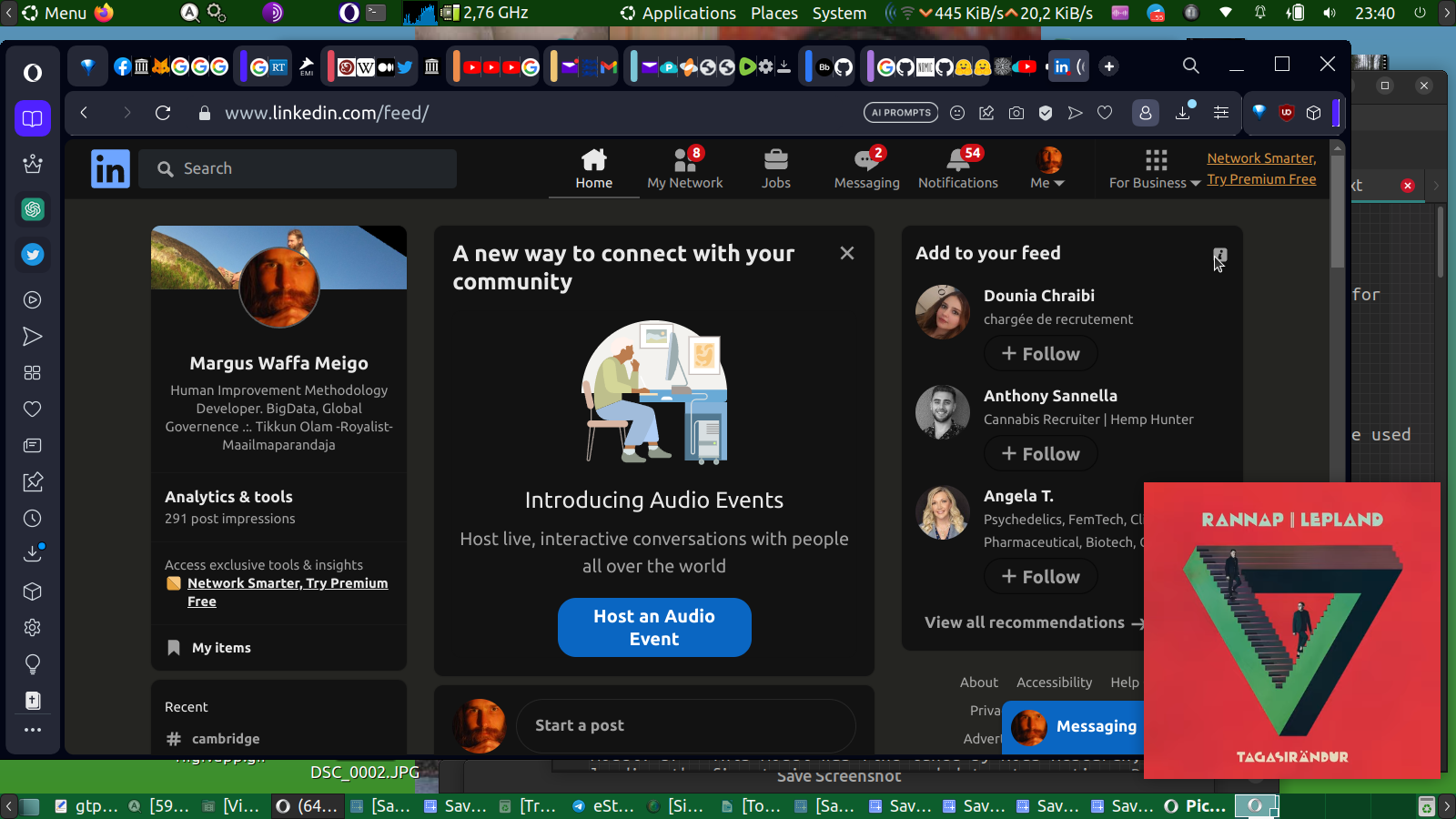Launch Firefox from the top panel
The image size is (1456, 819).
(x=104, y=13)
